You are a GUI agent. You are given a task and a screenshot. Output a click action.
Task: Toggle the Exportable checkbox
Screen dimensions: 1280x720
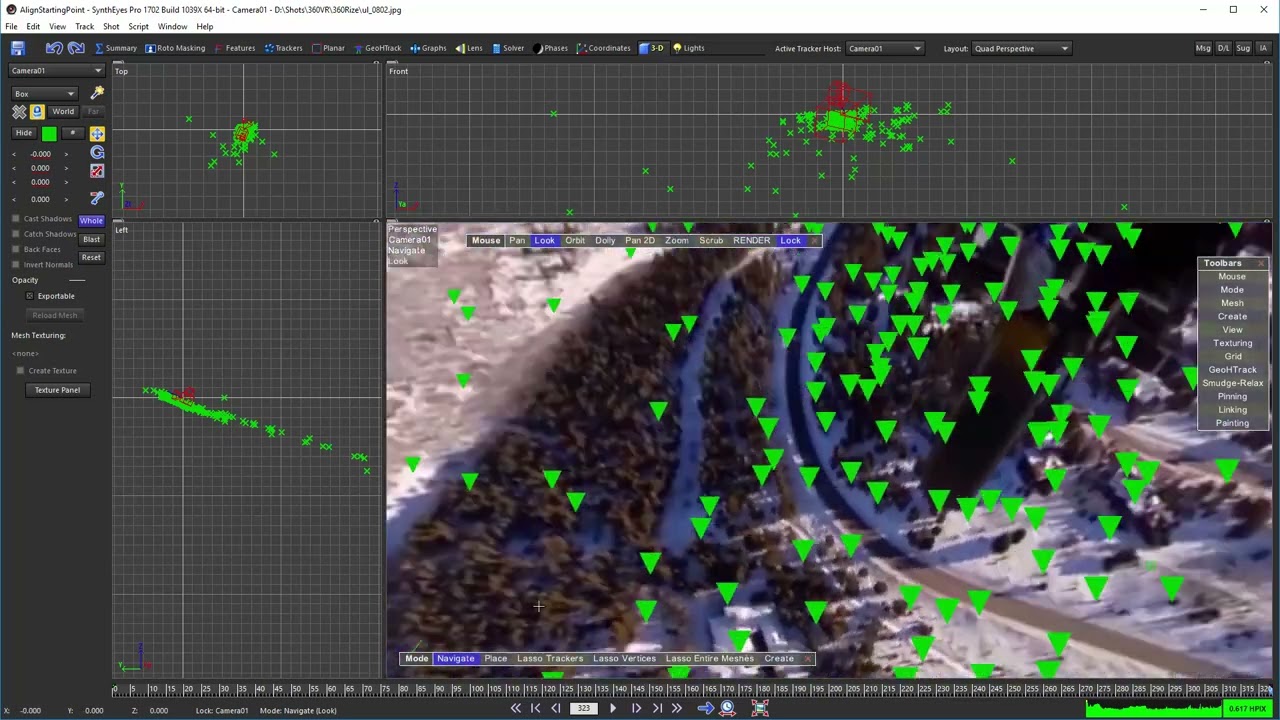click(30, 296)
